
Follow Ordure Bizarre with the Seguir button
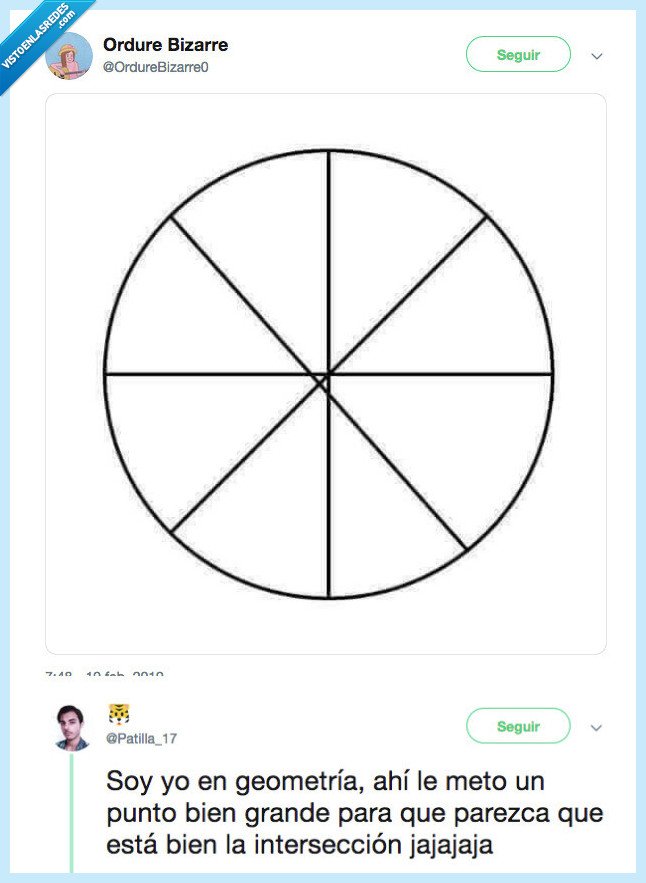click(x=517, y=55)
